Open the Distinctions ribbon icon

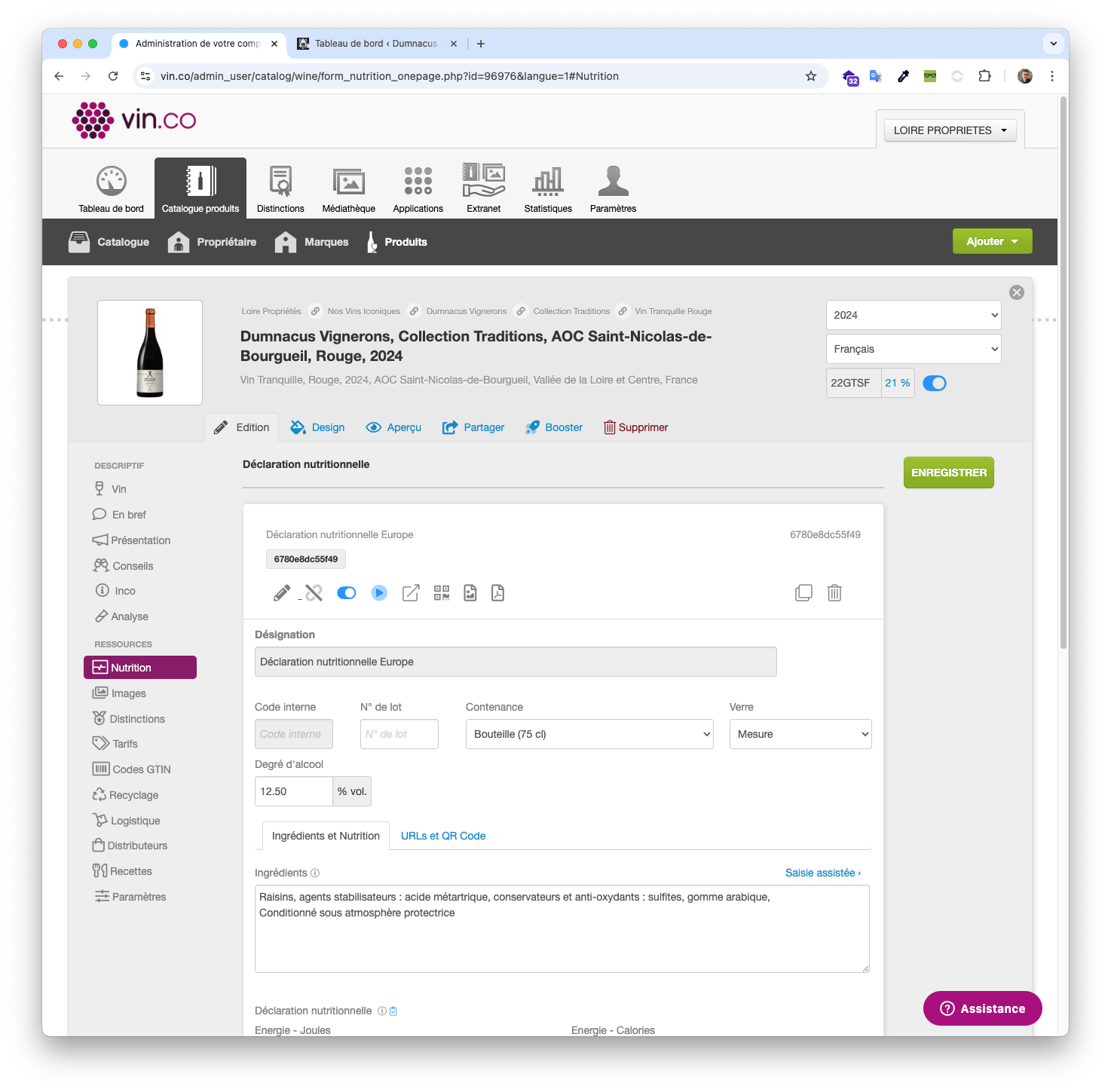tap(280, 181)
